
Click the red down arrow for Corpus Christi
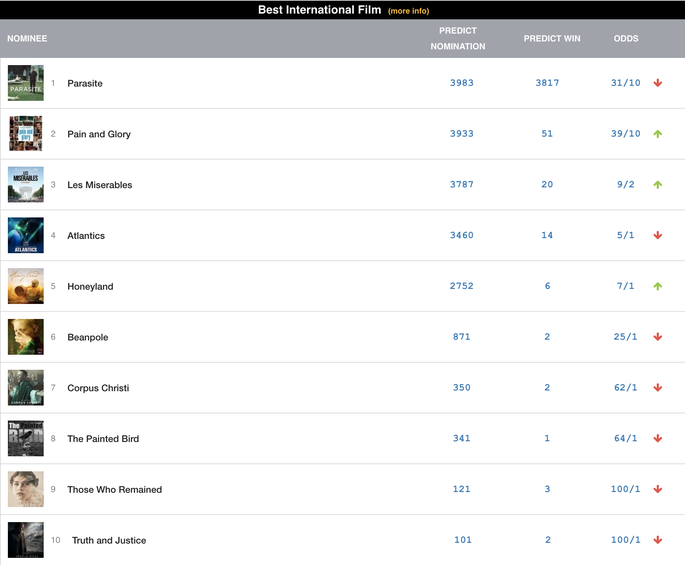657,388
